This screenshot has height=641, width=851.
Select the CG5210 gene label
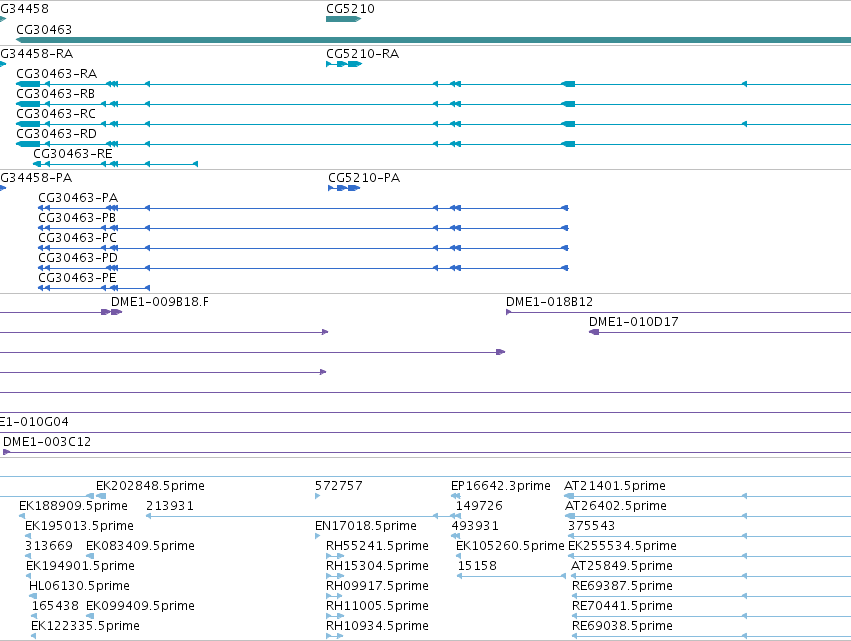tap(350, 9)
